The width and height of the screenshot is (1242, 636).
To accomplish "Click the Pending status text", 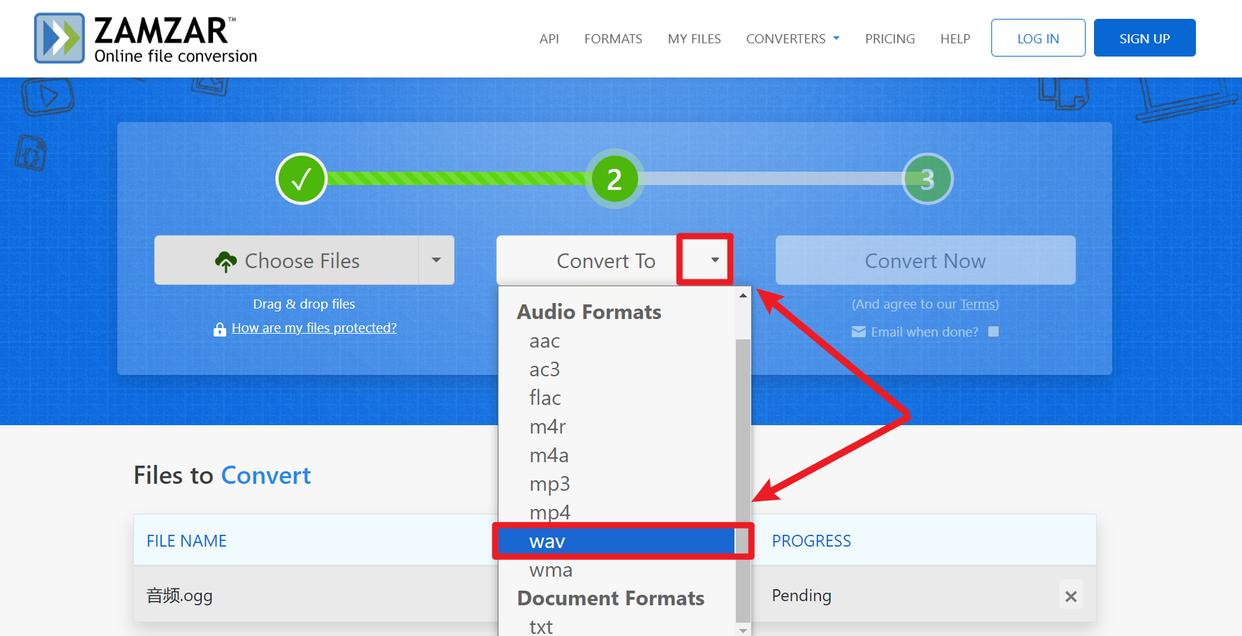I will (801, 595).
